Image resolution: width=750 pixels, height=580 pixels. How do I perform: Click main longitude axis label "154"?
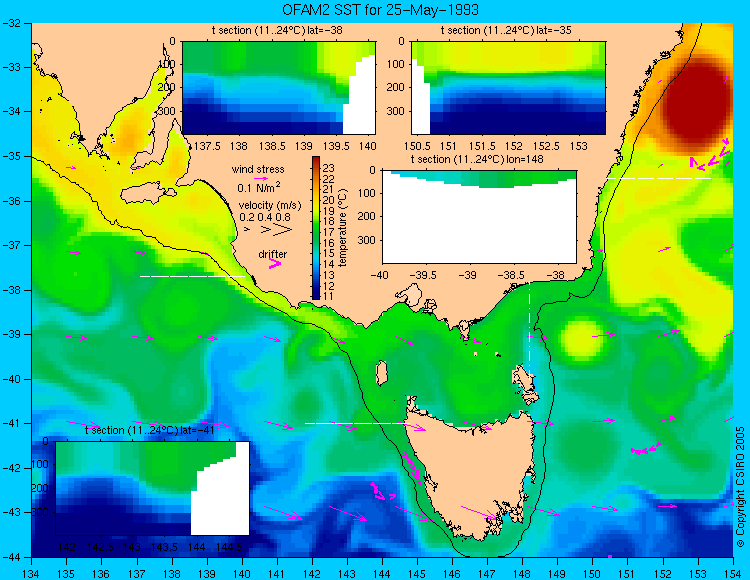pyautogui.click(x=733, y=574)
